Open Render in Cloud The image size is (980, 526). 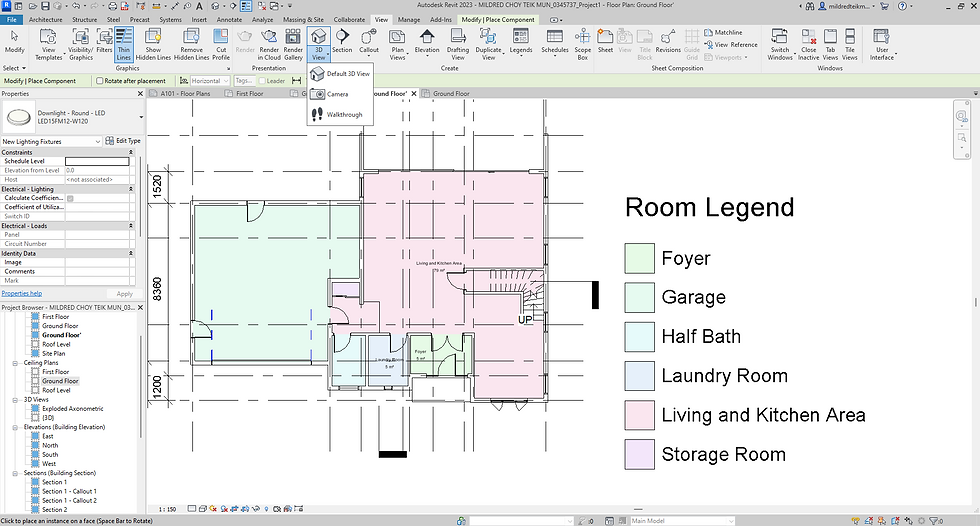[269, 44]
